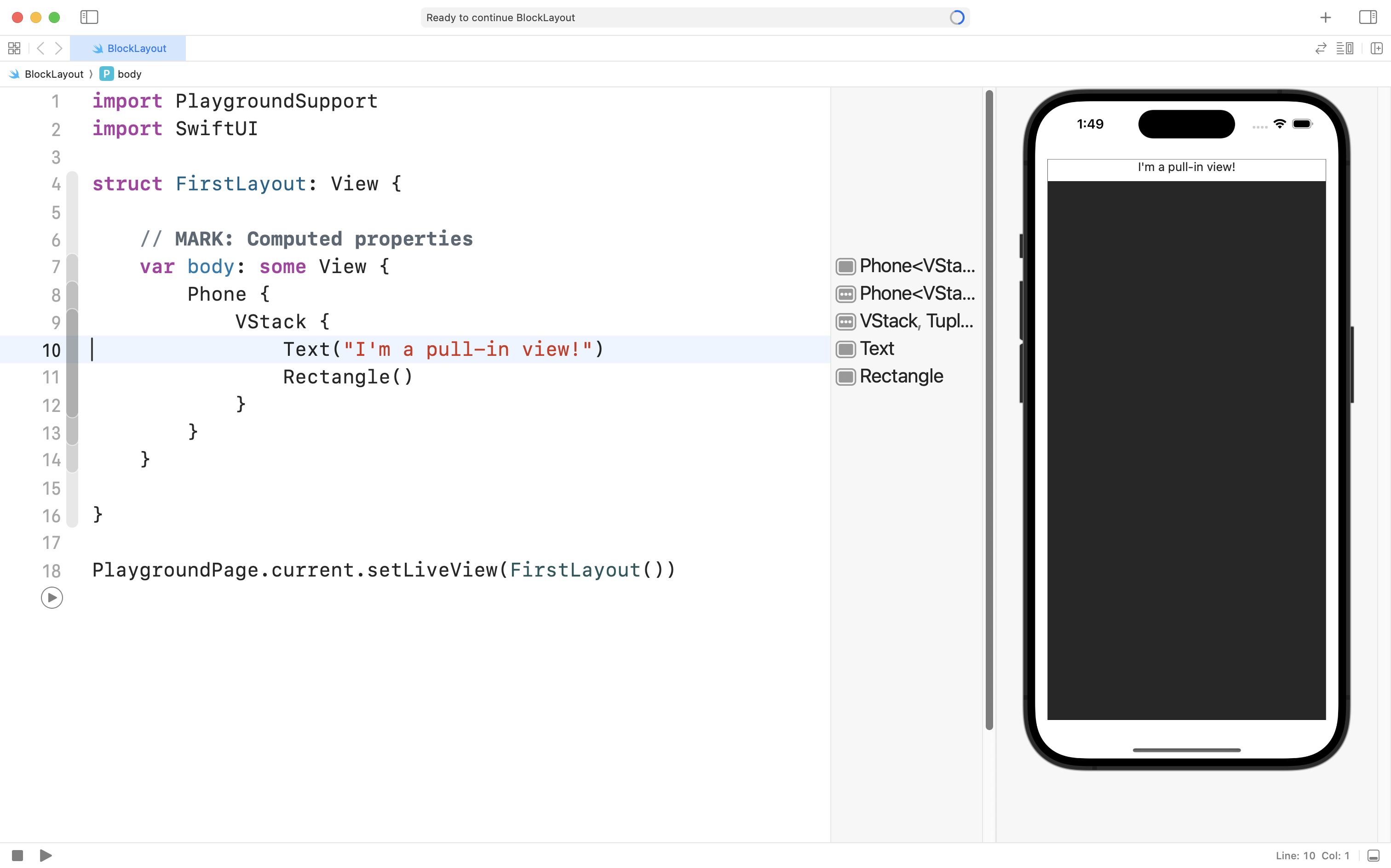Toggle the right inspector panel
The image size is (1391, 868).
tap(1368, 17)
